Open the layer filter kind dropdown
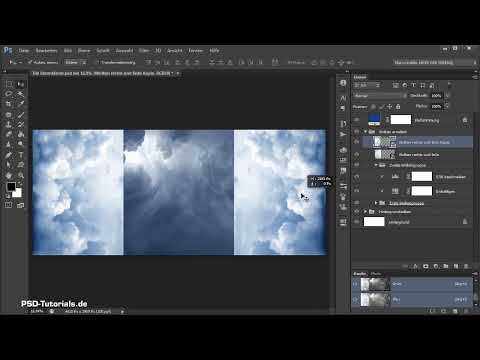Image resolution: width=480 pixels, height=360 pixels. (367, 85)
